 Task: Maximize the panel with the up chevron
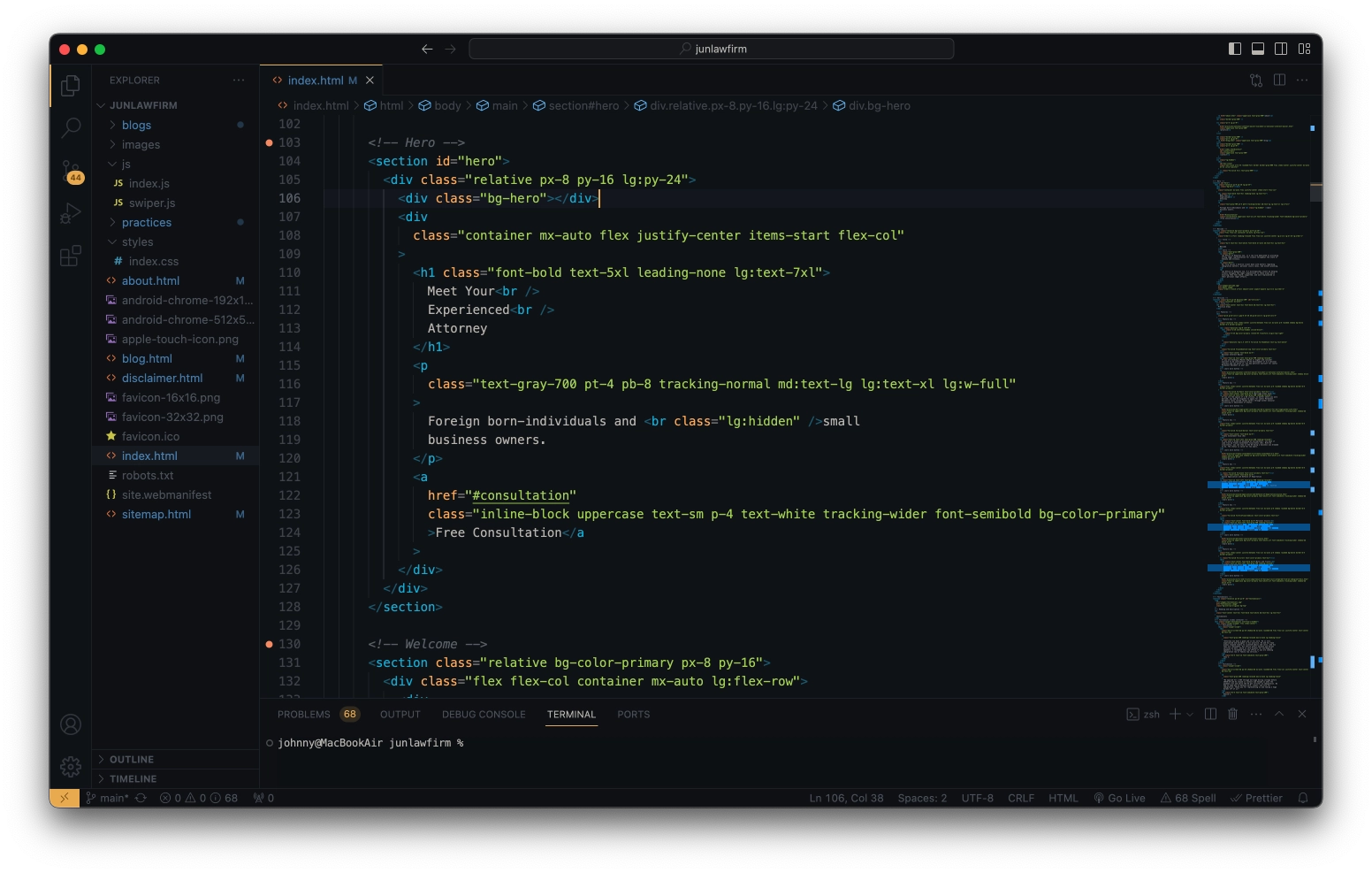(1278, 714)
